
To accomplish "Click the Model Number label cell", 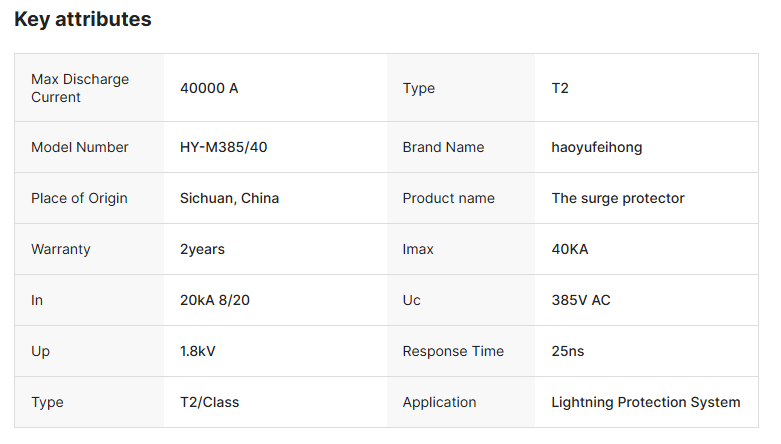I will click(x=80, y=147).
